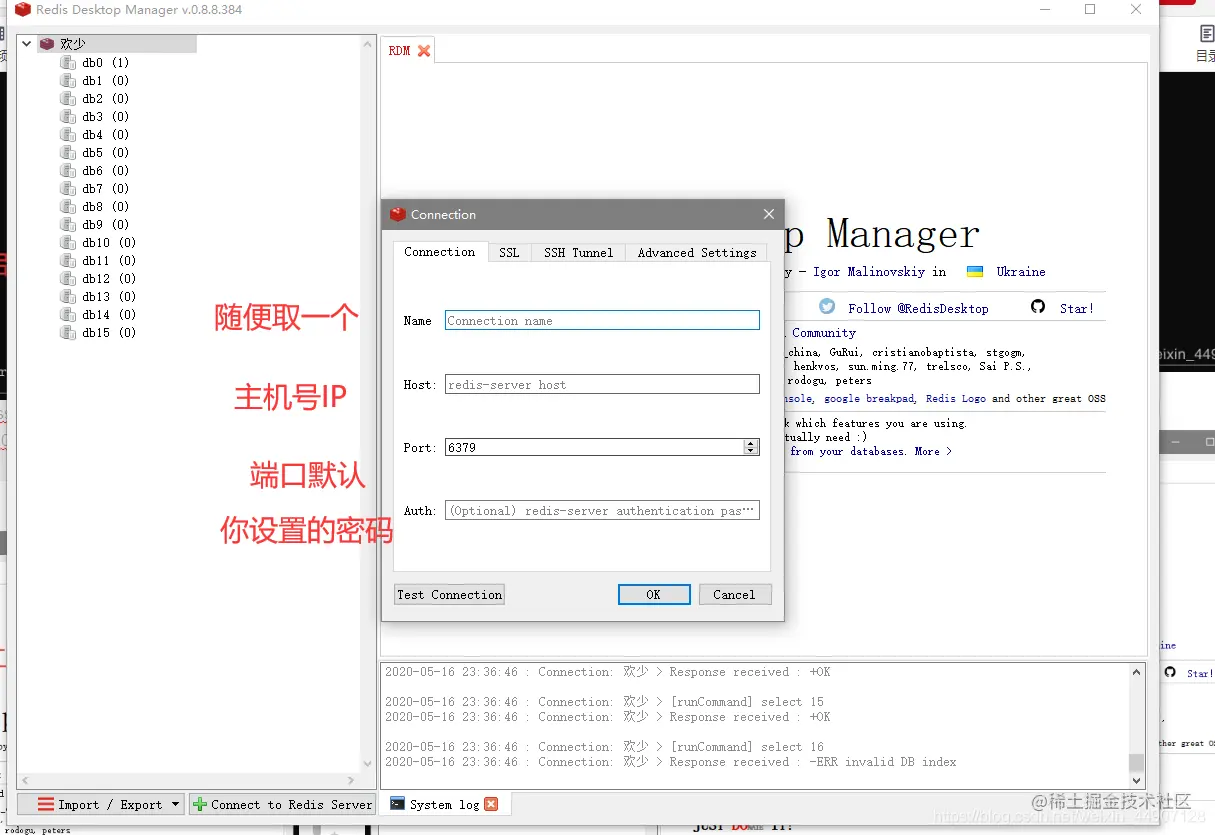Click the Connection dialog Redis icon

point(398,214)
